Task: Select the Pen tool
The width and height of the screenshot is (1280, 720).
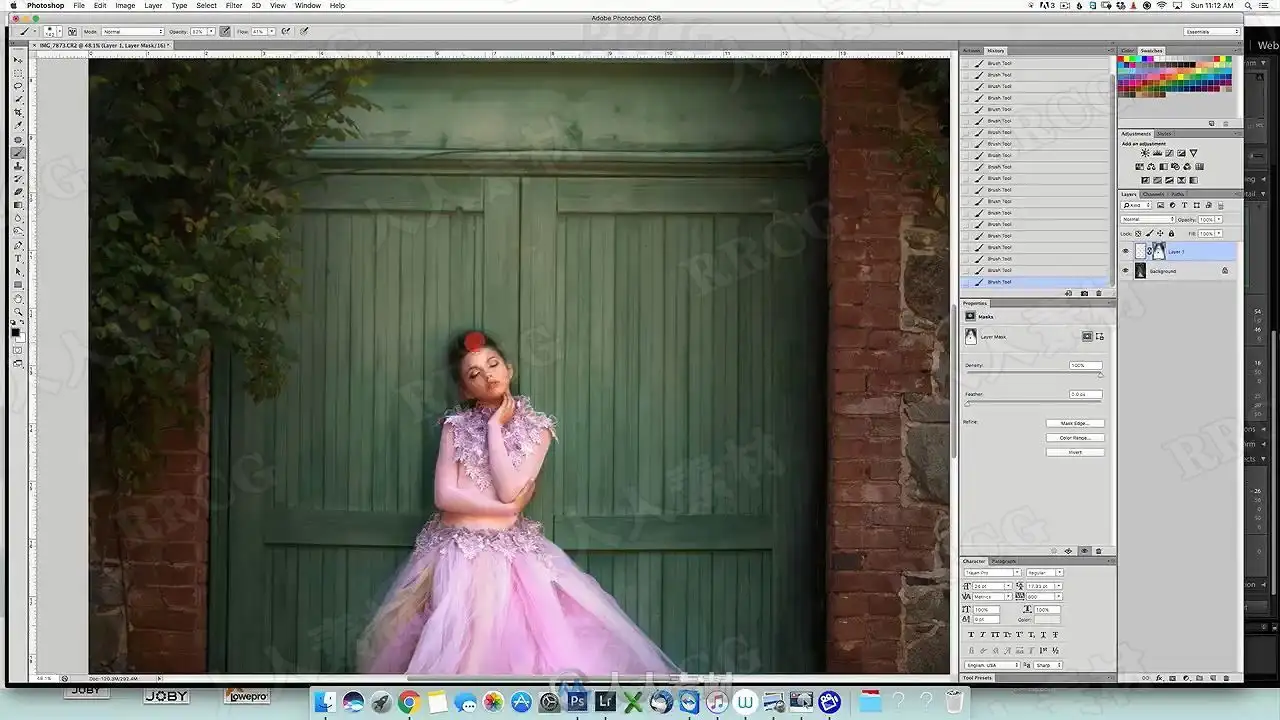Action: (18, 245)
